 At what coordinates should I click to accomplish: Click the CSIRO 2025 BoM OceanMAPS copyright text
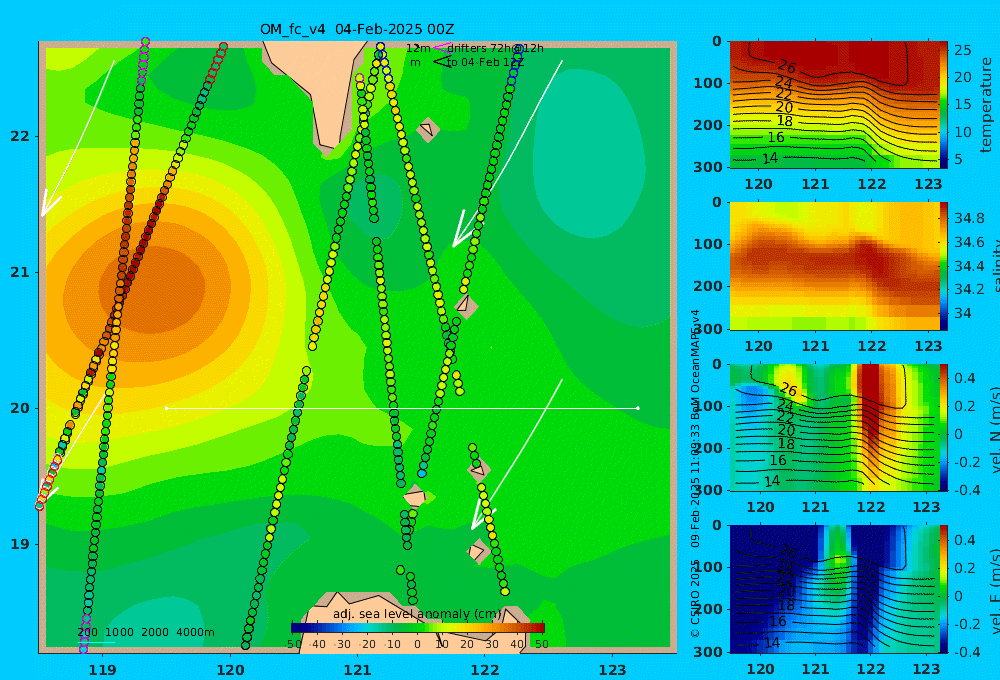tap(695, 473)
